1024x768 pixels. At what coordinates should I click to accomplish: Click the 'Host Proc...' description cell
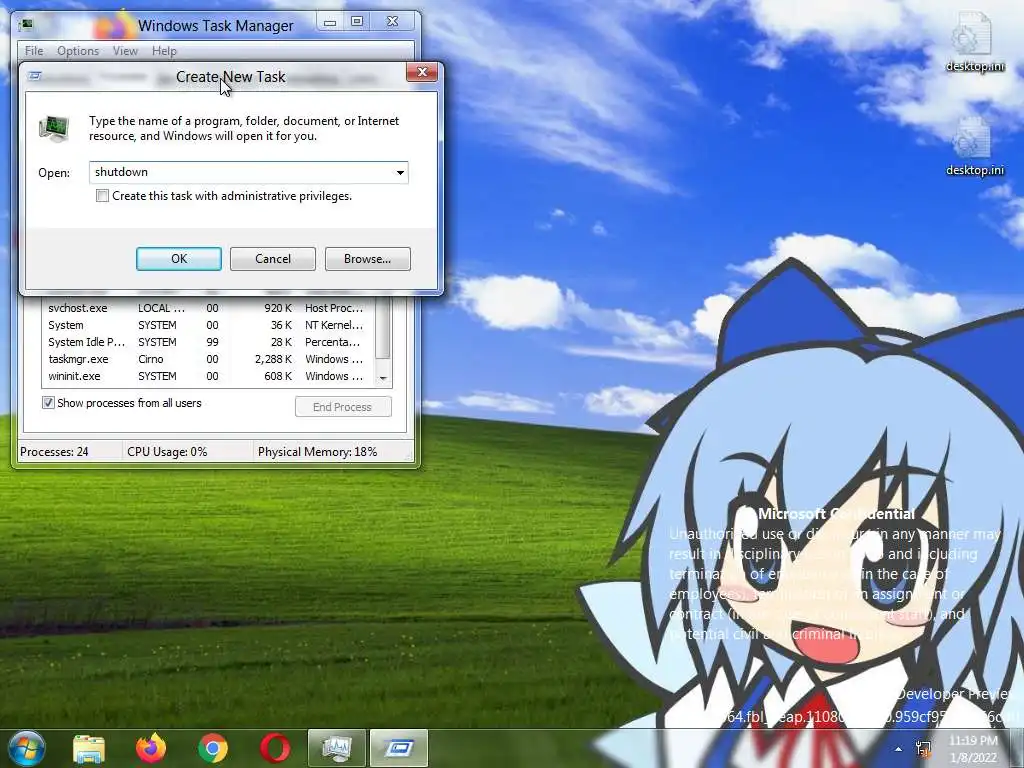pyautogui.click(x=334, y=308)
